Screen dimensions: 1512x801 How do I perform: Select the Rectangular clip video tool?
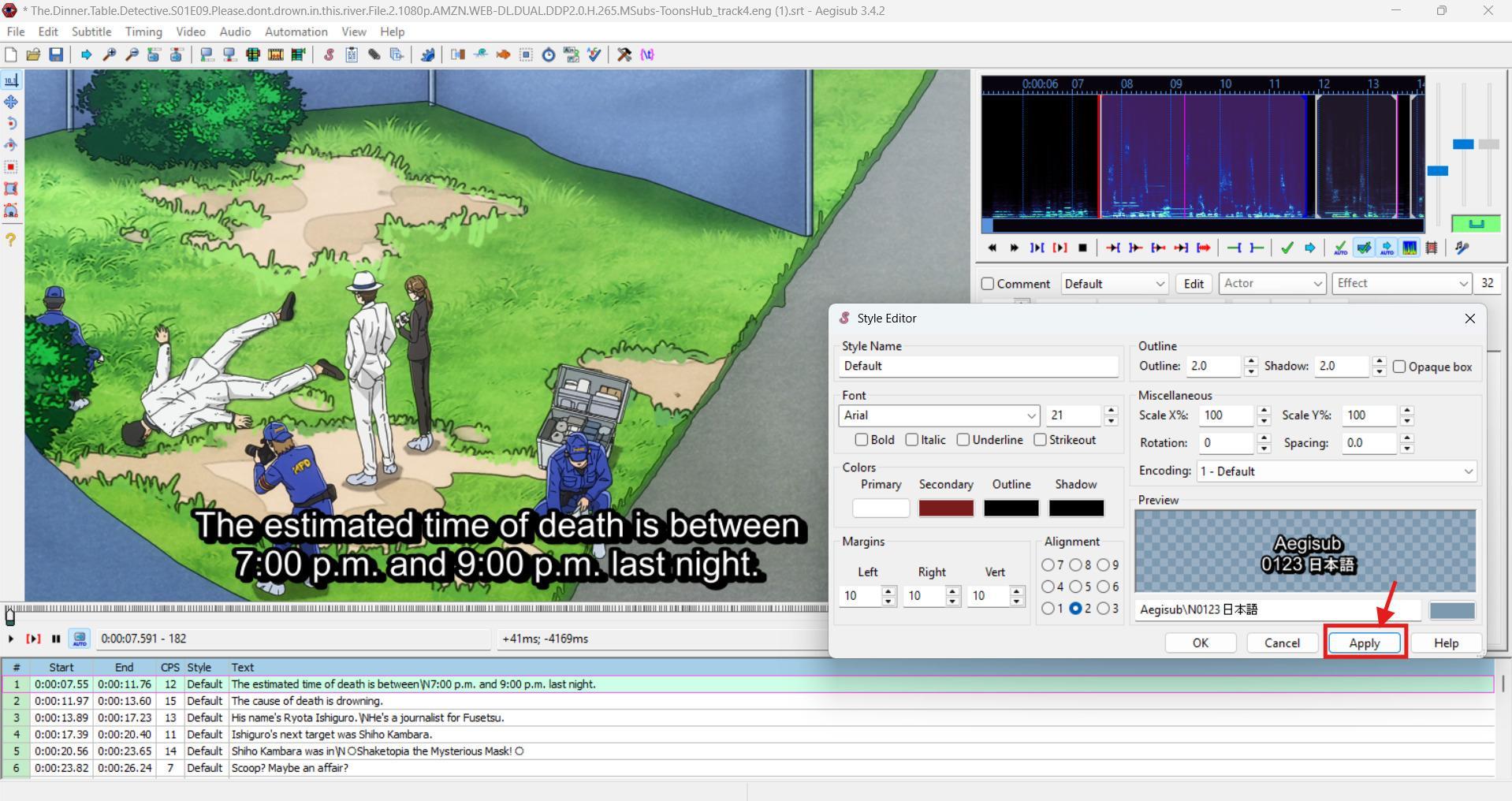click(x=11, y=188)
